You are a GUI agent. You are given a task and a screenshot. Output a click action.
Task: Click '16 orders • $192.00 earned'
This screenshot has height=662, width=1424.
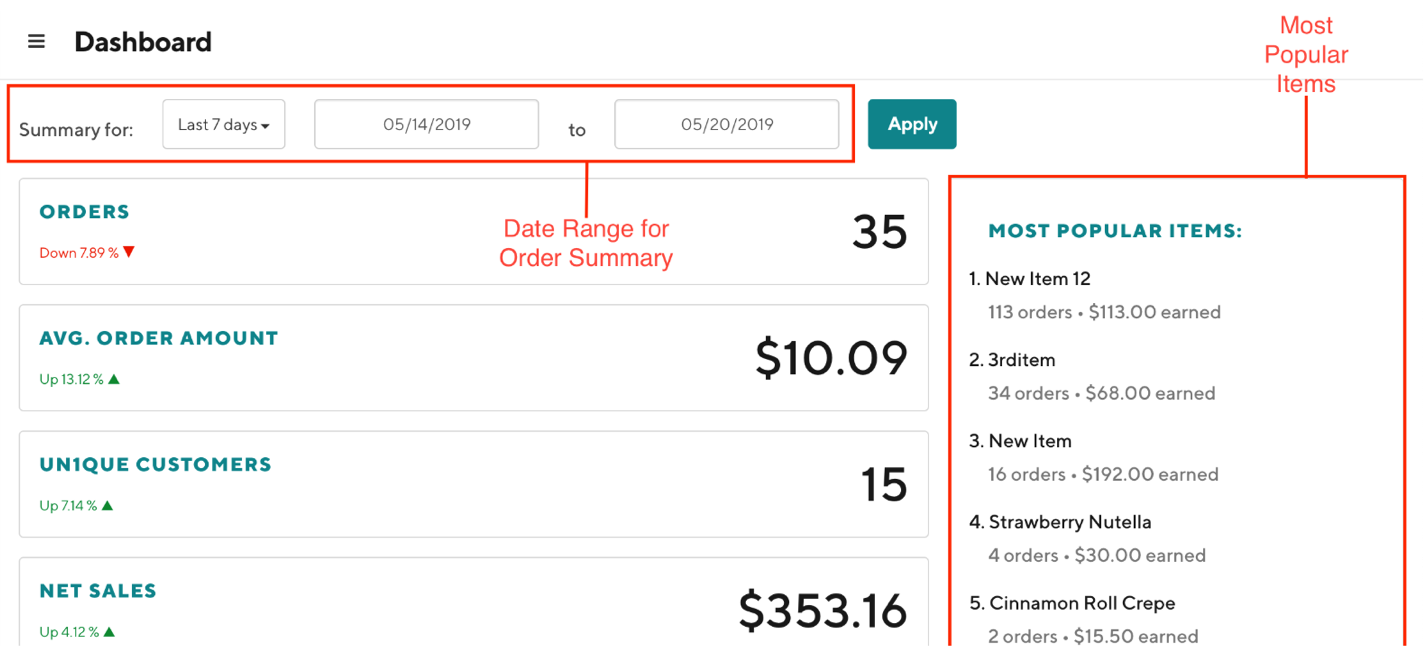[1103, 474]
